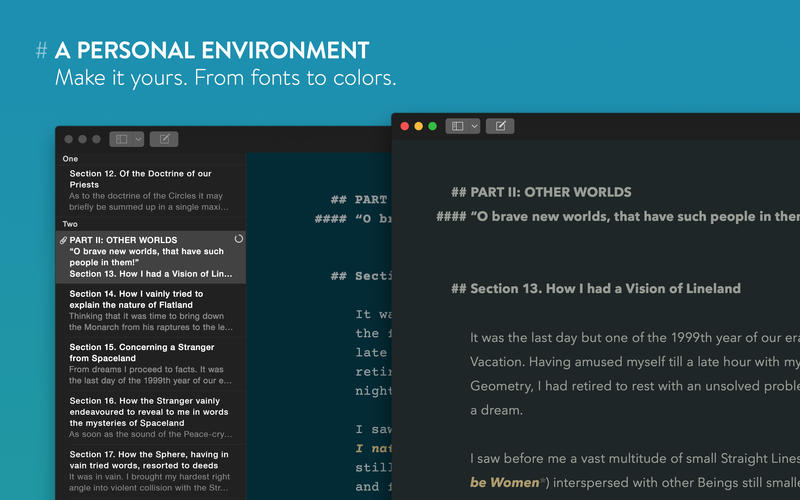Click the link icon beside PART II: OTHER WORLDS
The image size is (800, 500).
point(64,240)
